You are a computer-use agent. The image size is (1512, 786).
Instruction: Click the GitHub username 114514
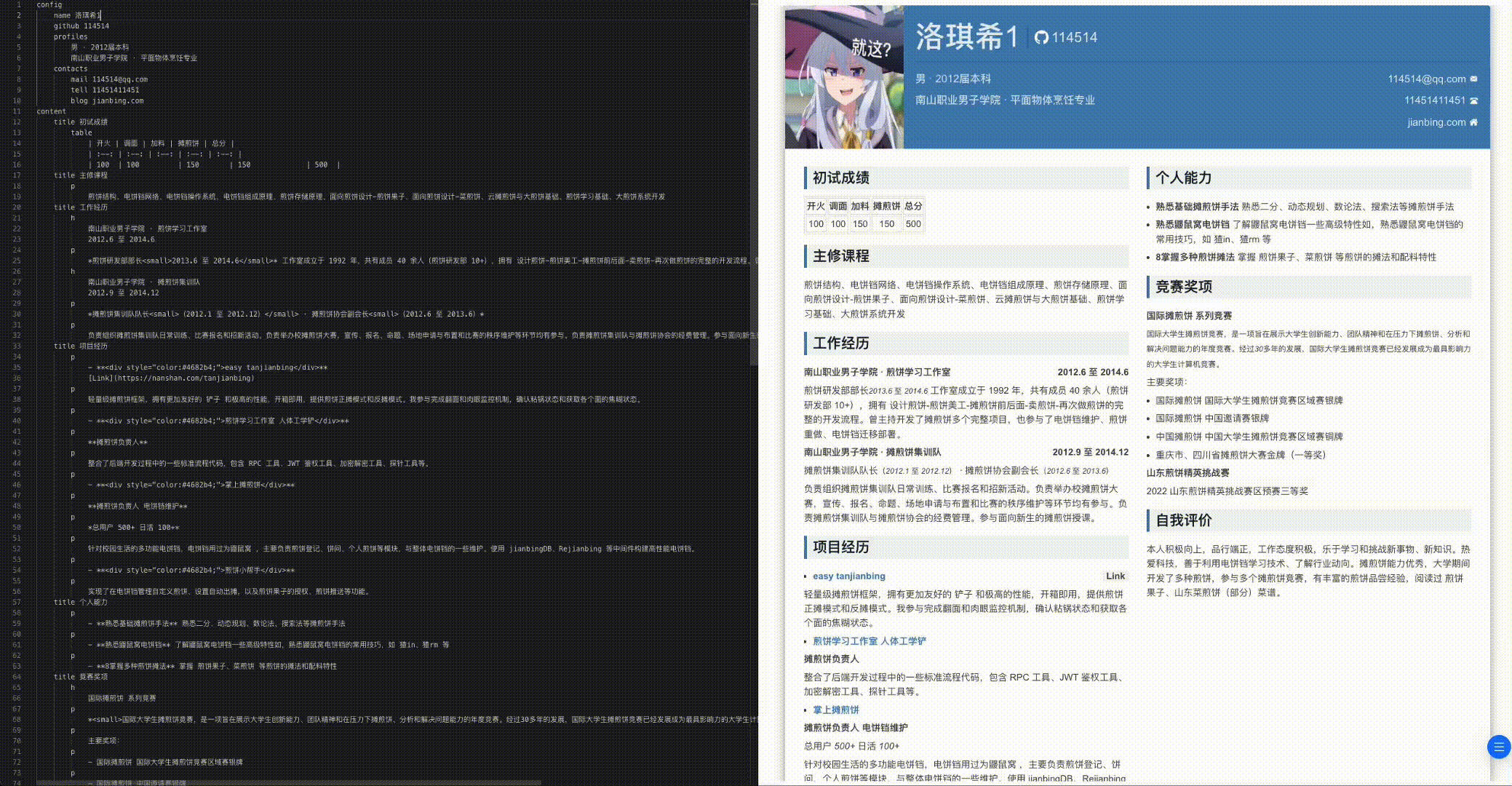click(x=1074, y=37)
